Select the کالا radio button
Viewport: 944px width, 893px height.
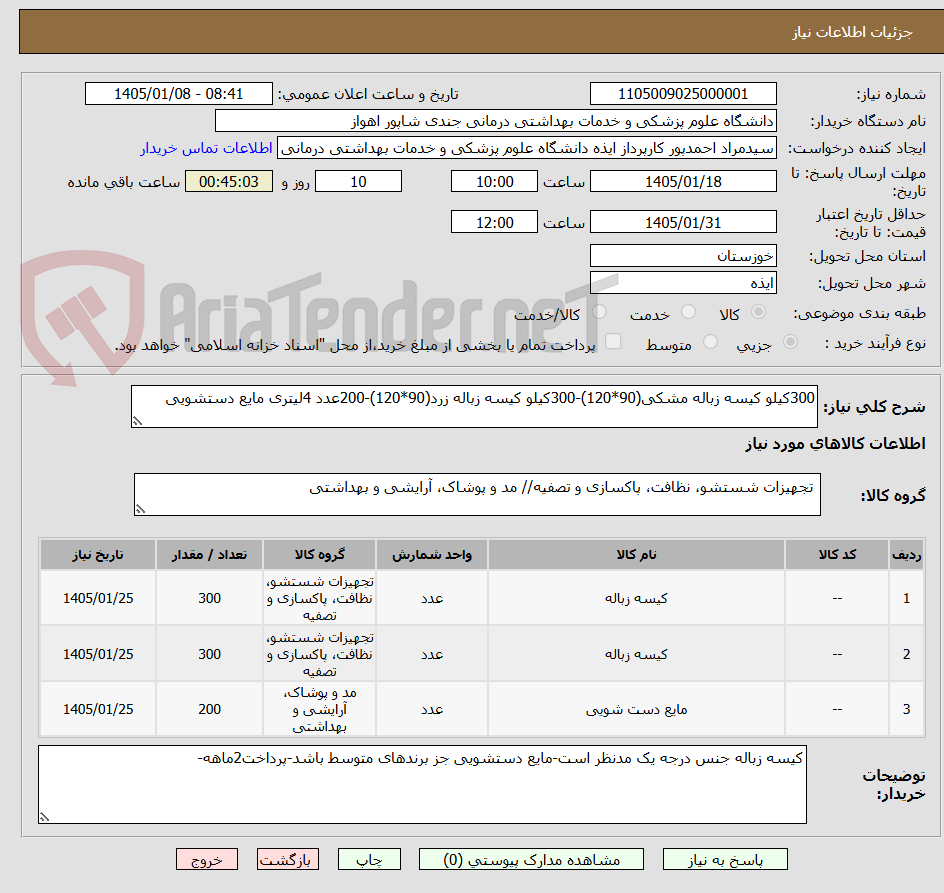(x=758, y=312)
